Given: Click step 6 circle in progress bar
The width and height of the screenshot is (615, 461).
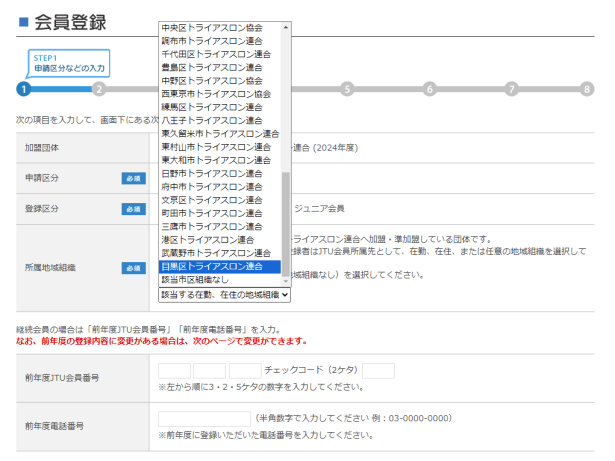Looking at the screenshot, I should point(429,89).
